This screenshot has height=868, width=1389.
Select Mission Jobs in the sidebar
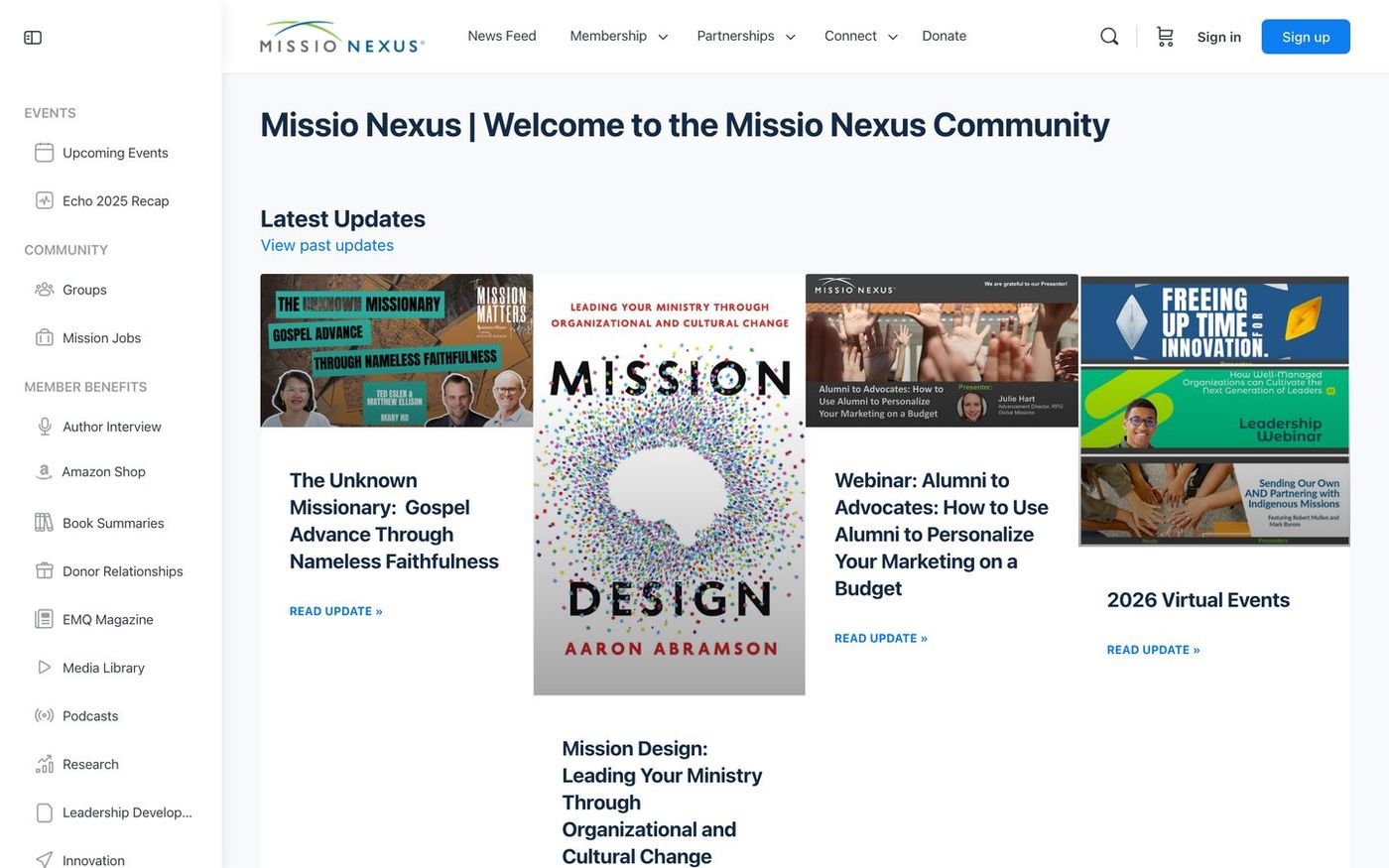point(101,337)
